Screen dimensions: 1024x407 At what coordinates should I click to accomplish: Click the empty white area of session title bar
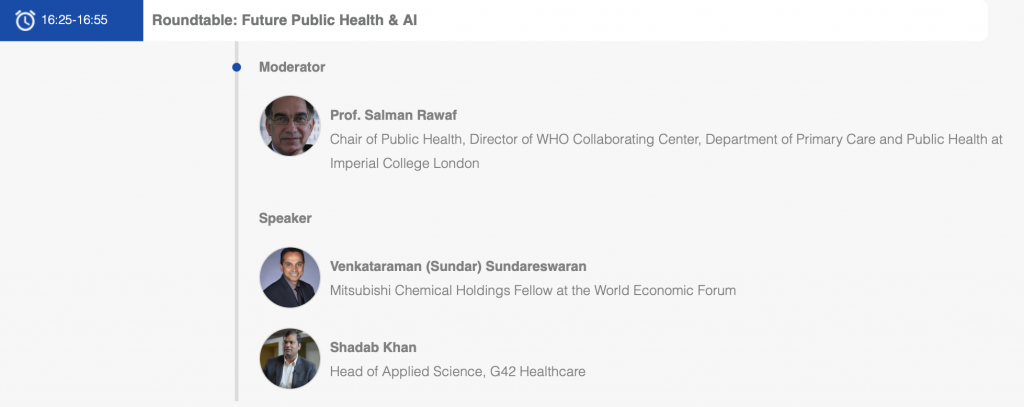[x=702, y=20]
